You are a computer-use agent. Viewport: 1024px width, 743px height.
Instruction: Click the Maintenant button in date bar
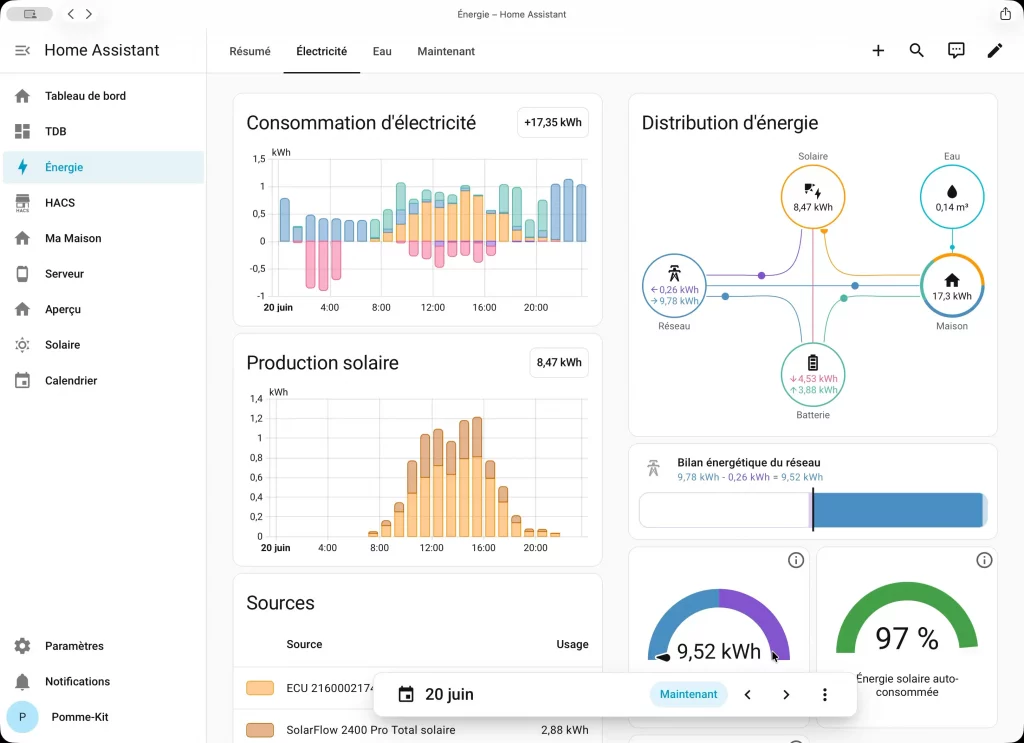click(688, 694)
